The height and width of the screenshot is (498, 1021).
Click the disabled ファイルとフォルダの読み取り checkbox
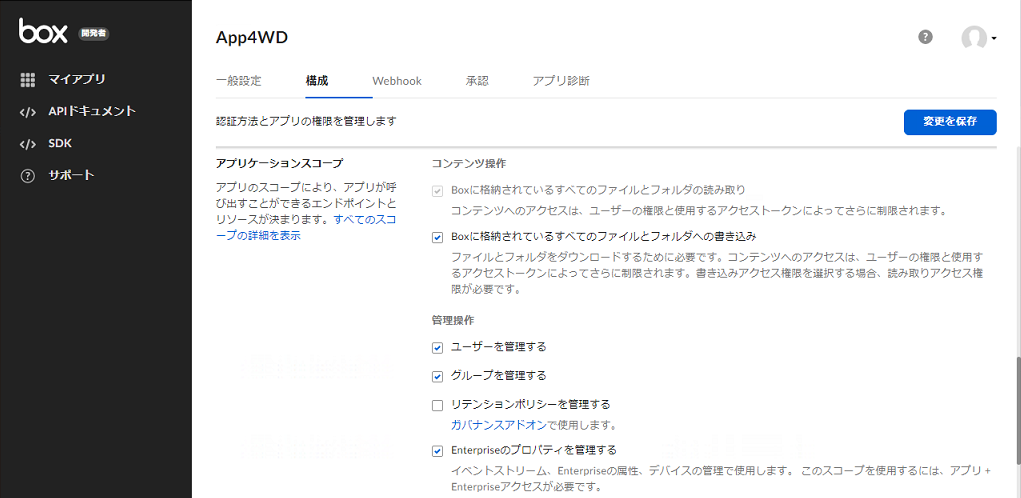[438, 191]
